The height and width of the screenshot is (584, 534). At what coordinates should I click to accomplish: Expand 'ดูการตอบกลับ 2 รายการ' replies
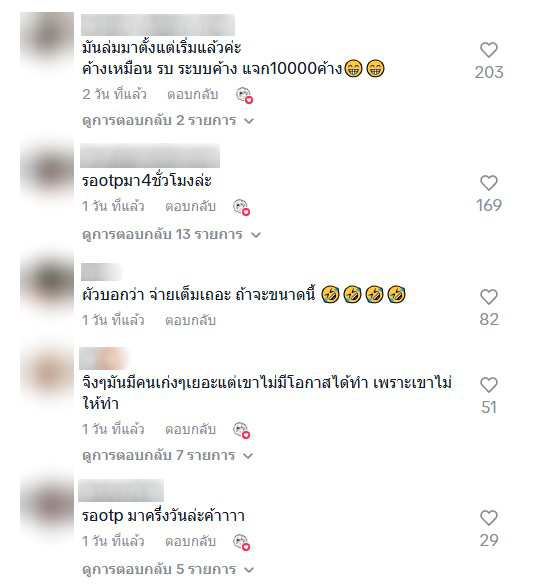(x=168, y=121)
